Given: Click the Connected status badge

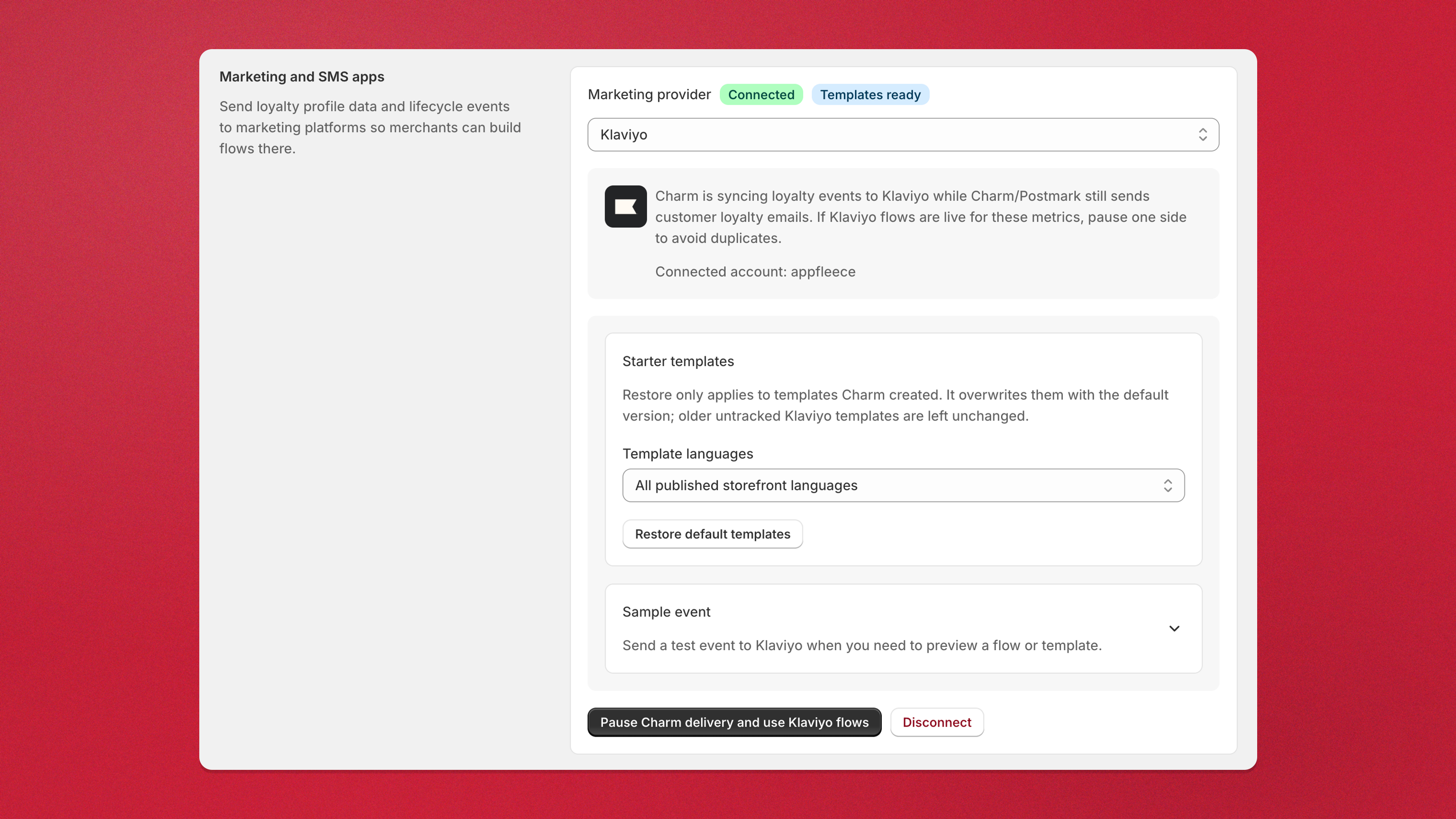Looking at the screenshot, I should pyautogui.click(x=761, y=94).
